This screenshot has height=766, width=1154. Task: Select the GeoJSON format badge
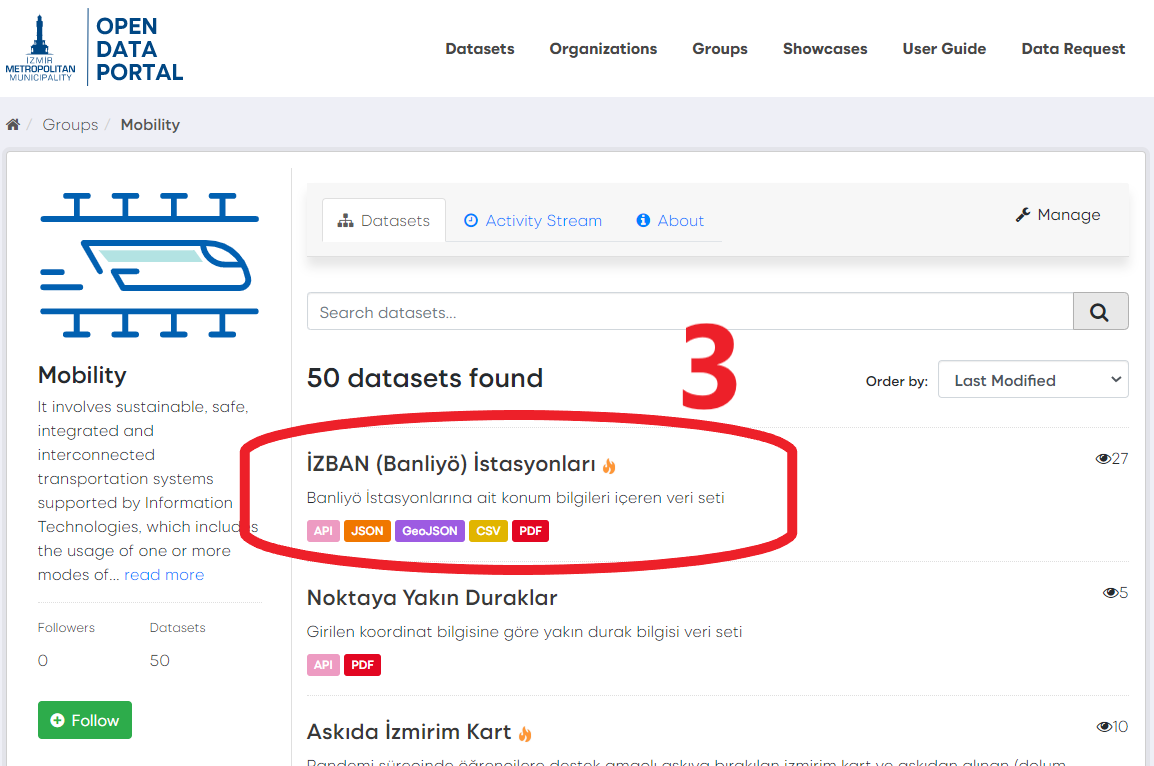(x=429, y=531)
